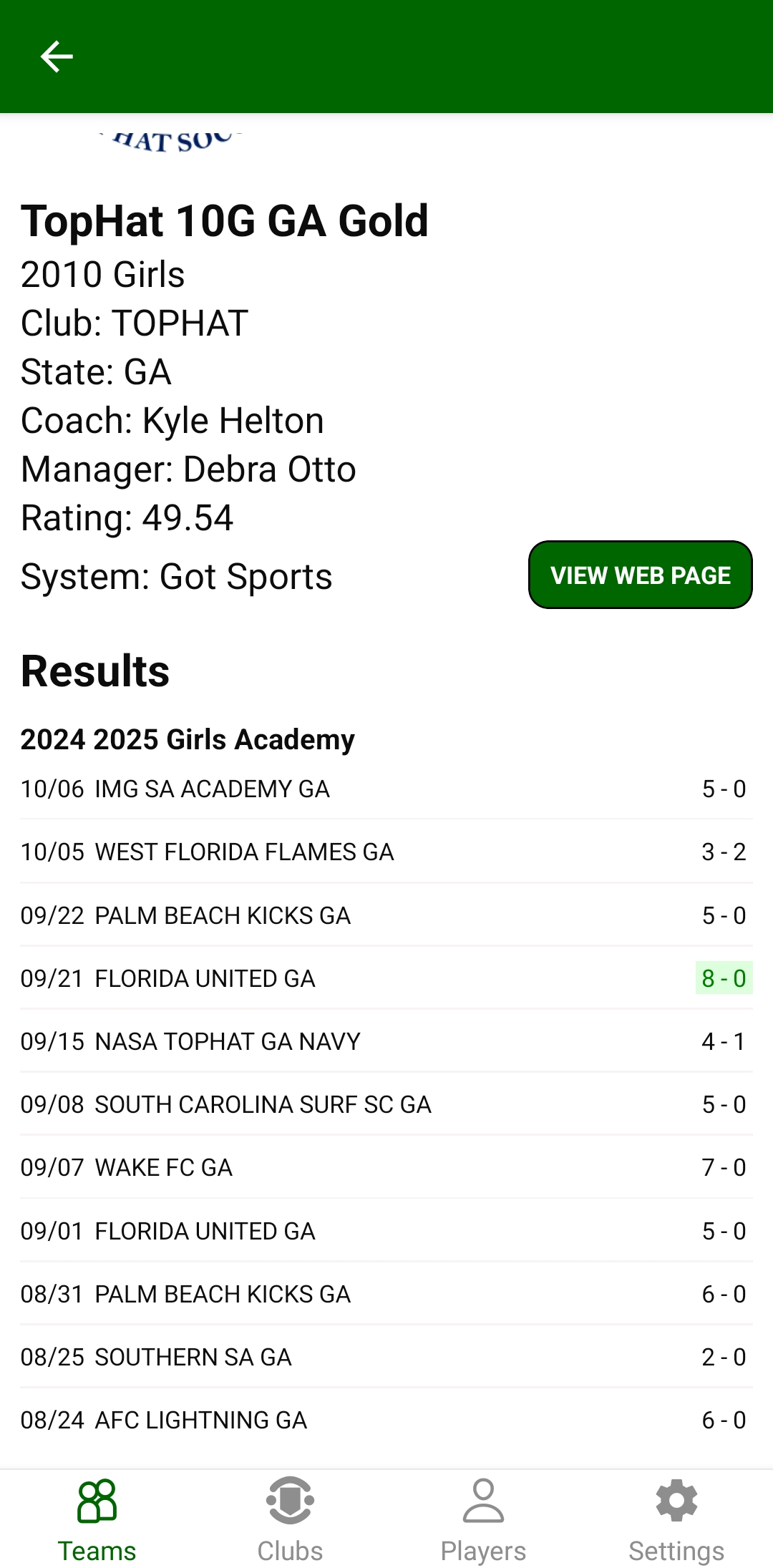Click the VIEW WEB PAGE button
The width and height of the screenshot is (773, 1568).
pos(641,575)
